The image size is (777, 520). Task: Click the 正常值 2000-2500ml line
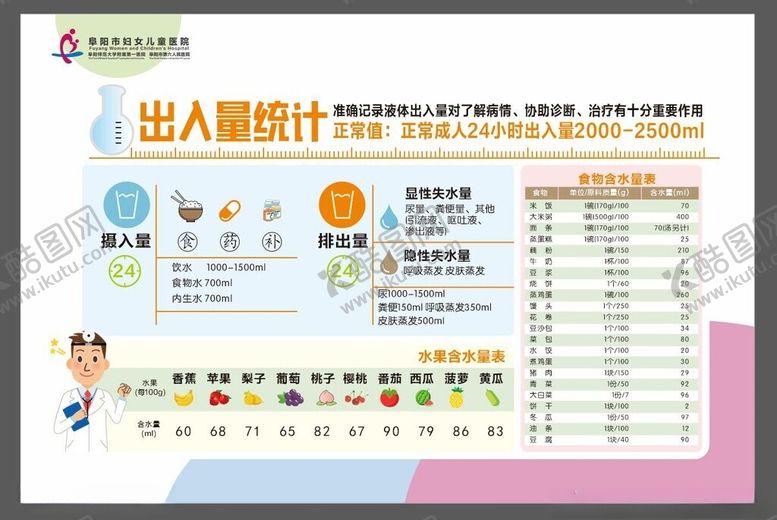(x=518, y=131)
